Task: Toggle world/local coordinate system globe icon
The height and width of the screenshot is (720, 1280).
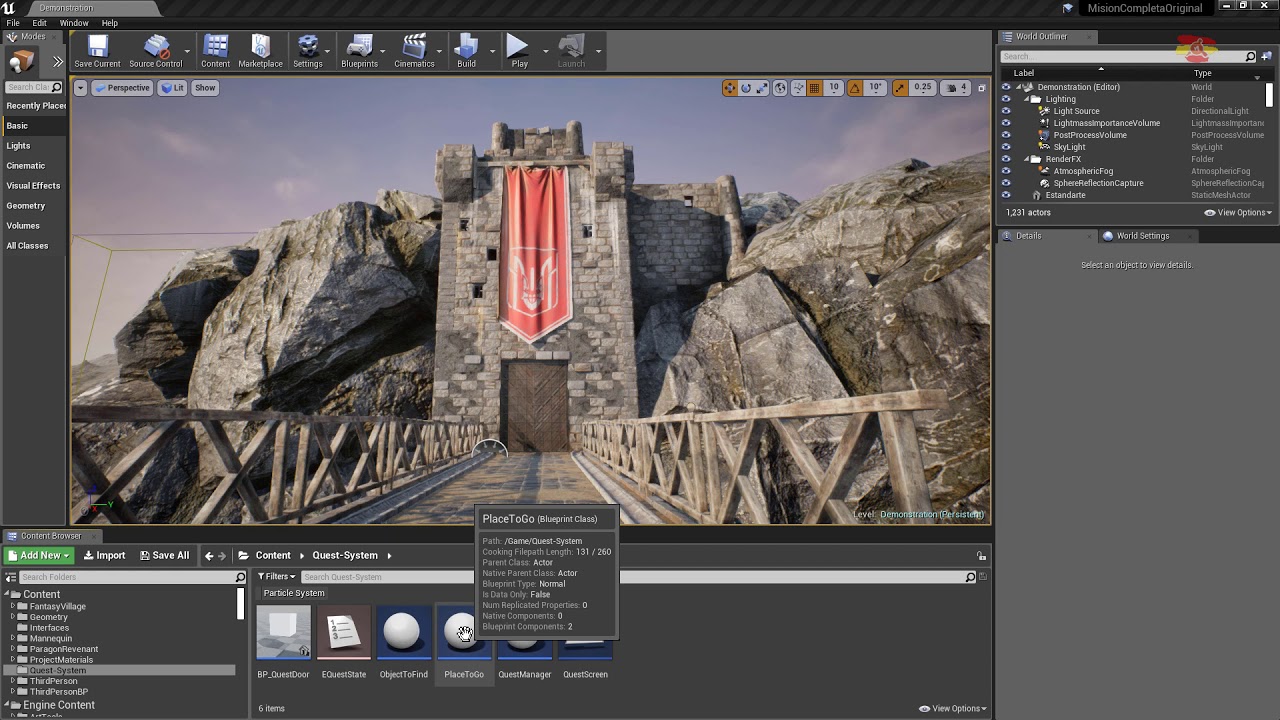Action: pos(780,88)
